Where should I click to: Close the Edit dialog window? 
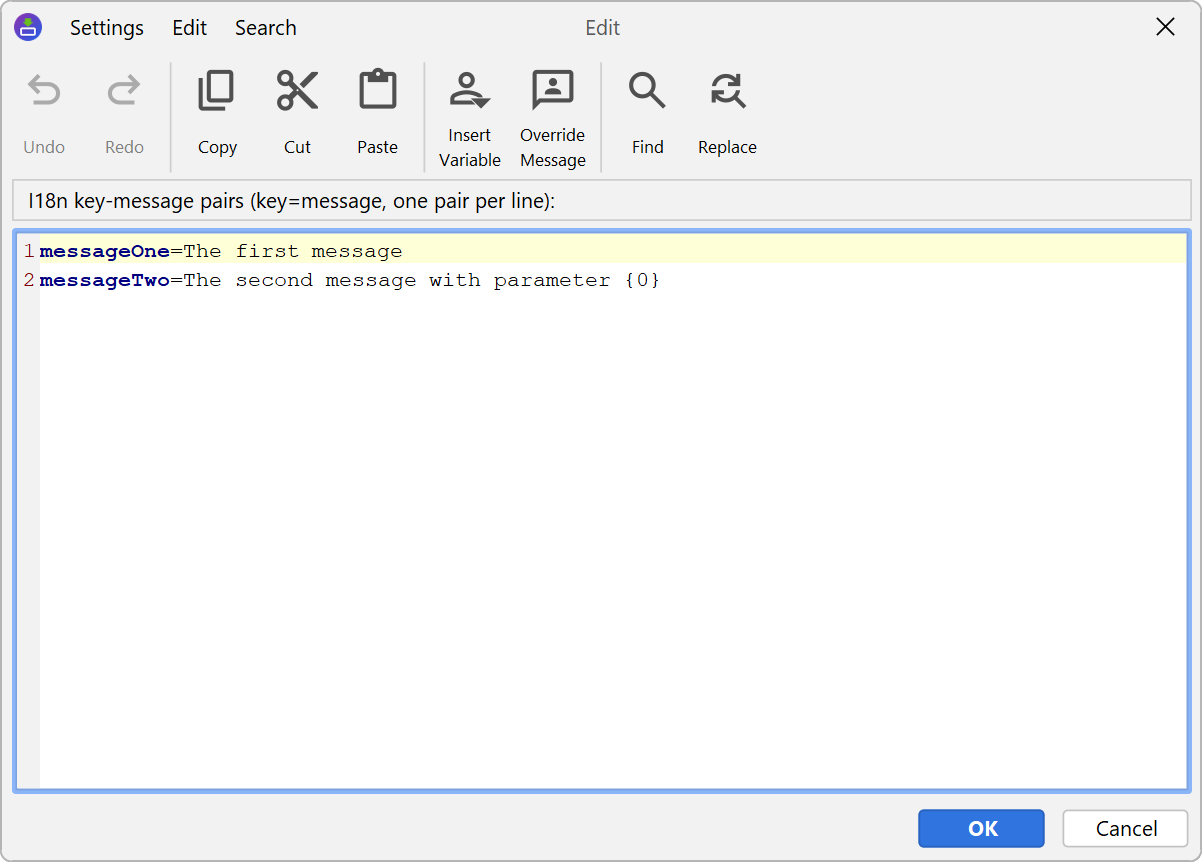[1165, 28]
